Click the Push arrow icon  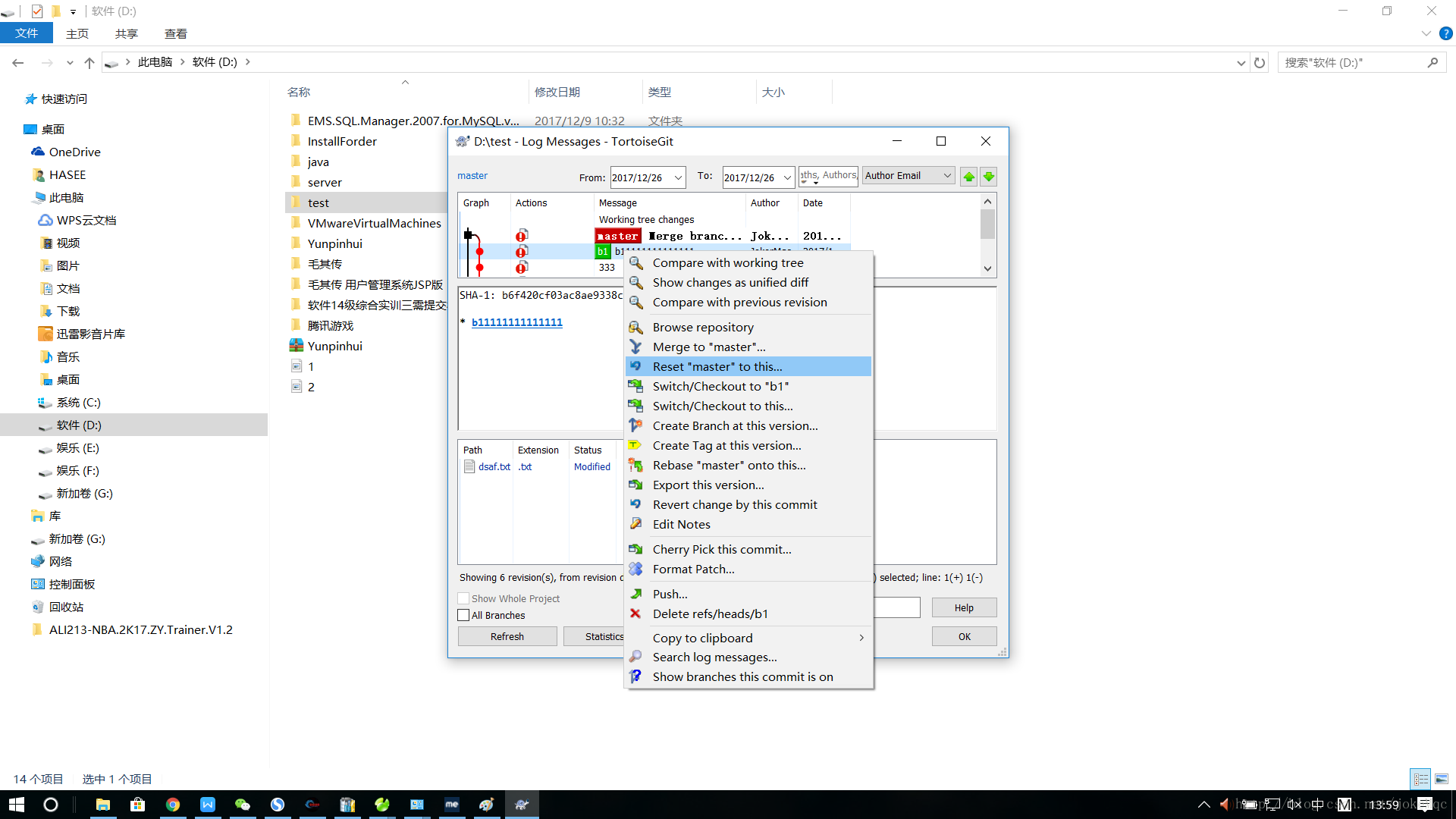(636, 594)
